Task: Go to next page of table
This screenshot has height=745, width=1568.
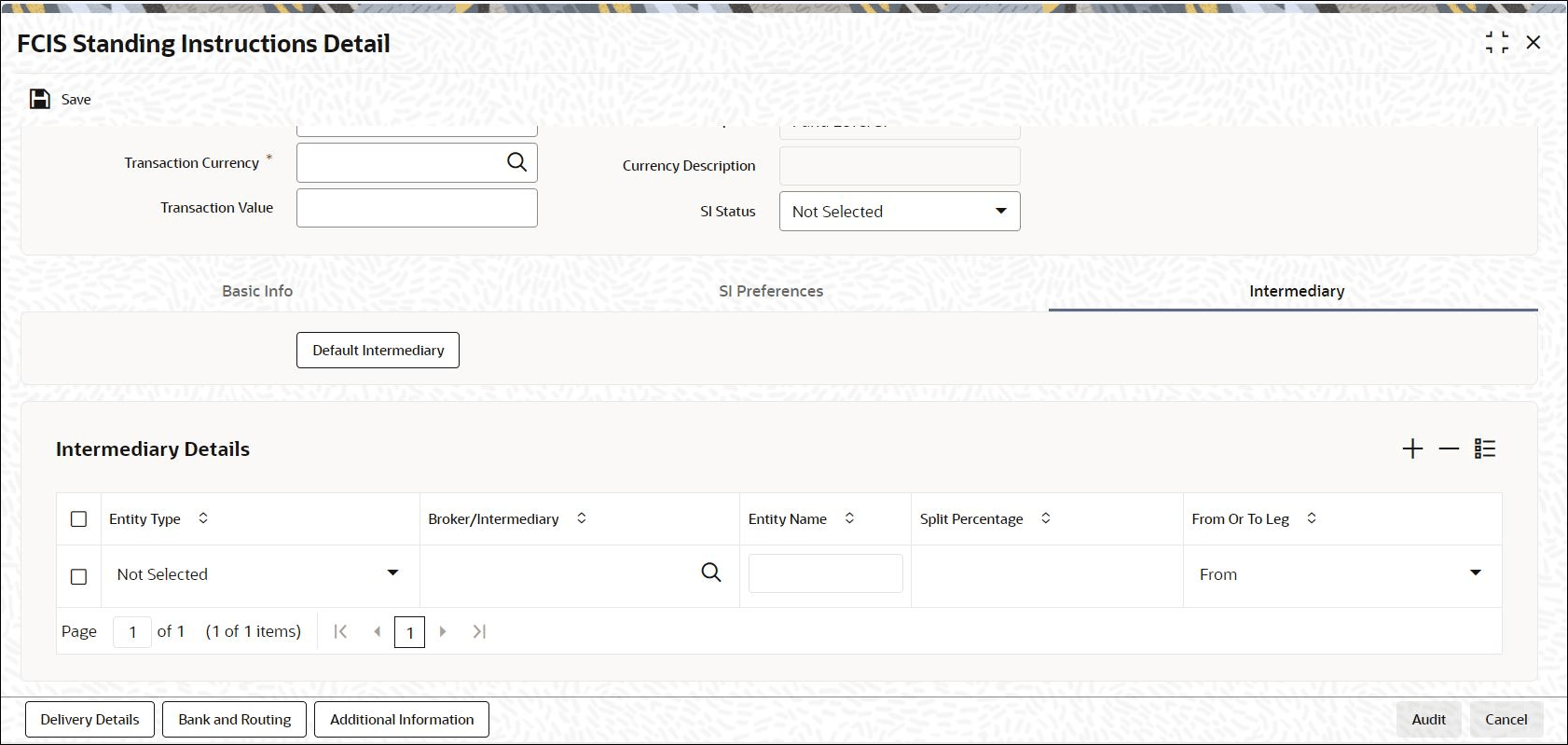Action: 443,632
